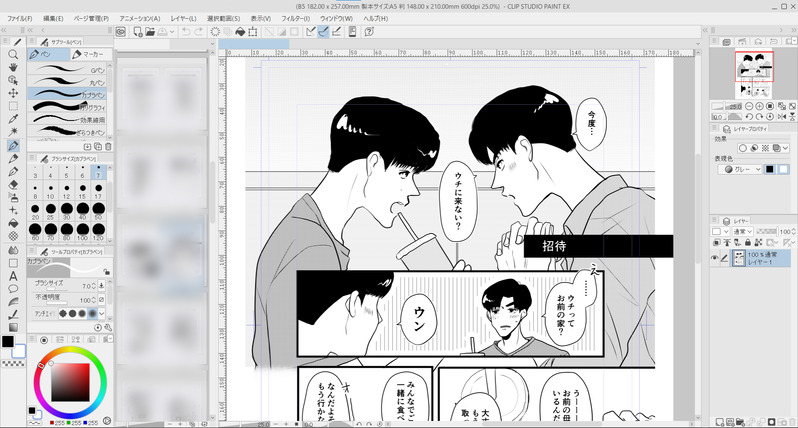Open color palette tabs overflow dropdown
Image resolution: width=798 pixels, height=428 pixels.
click(x=110, y=339)
